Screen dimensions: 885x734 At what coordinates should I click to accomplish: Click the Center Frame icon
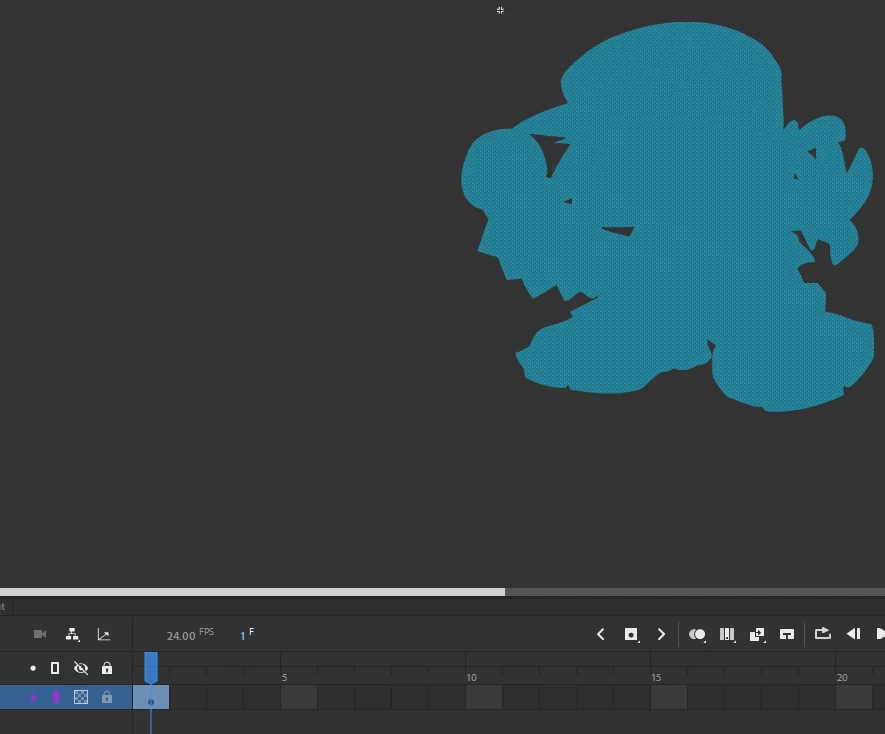[x=787, y=634]
